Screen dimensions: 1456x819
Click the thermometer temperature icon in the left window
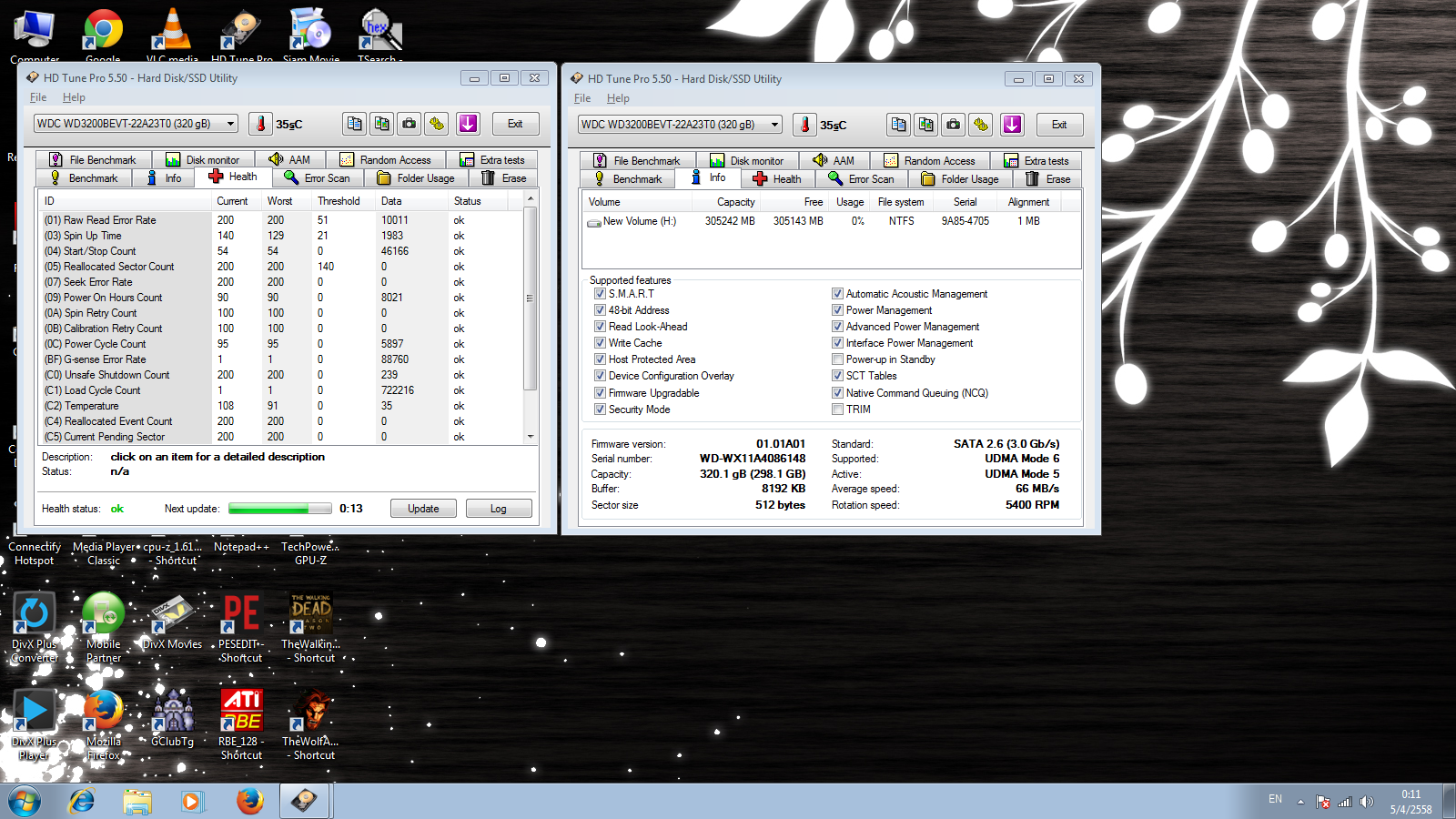coord(260,124)
